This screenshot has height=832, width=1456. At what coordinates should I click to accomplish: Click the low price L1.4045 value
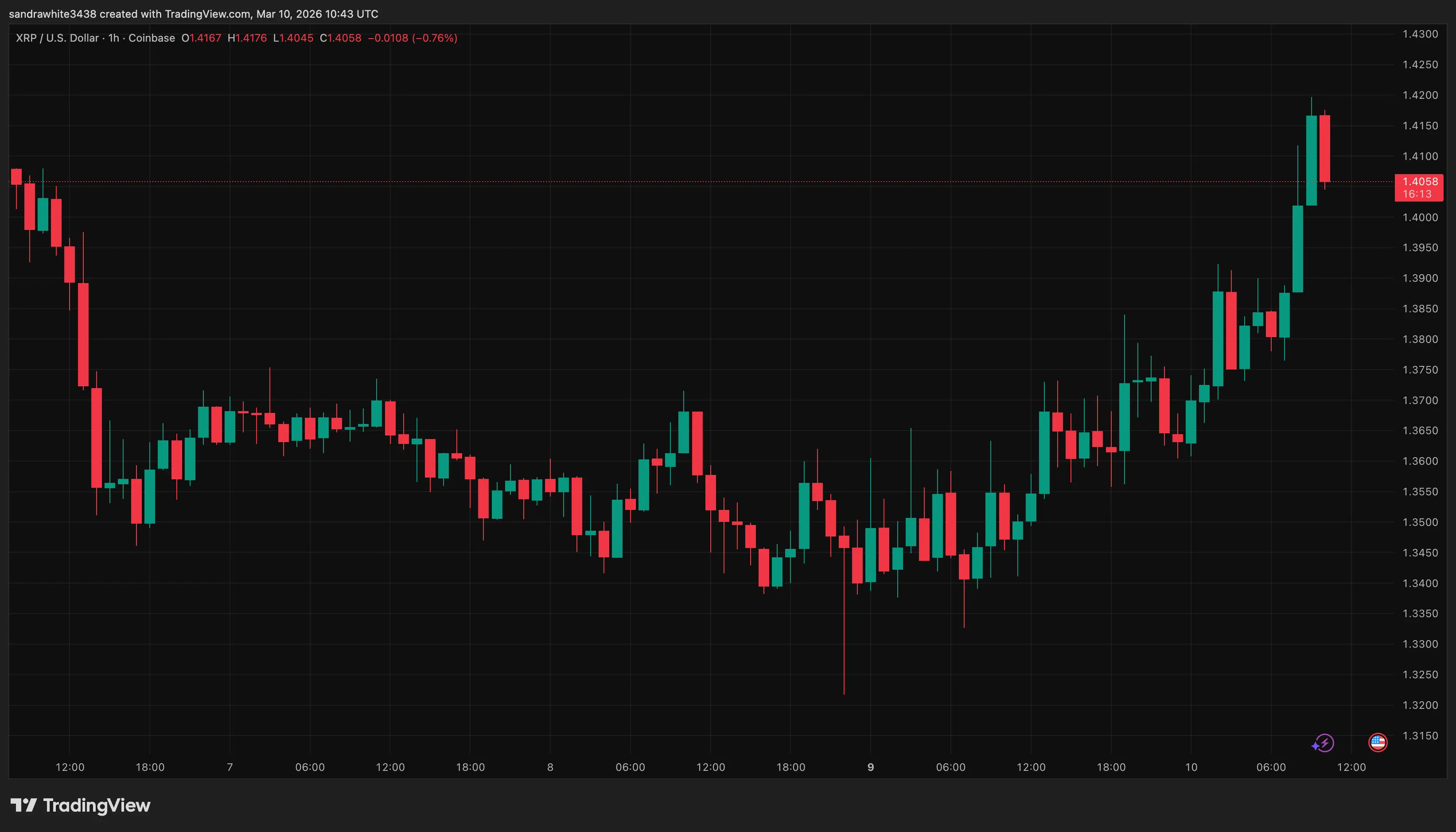click(293, 38)
